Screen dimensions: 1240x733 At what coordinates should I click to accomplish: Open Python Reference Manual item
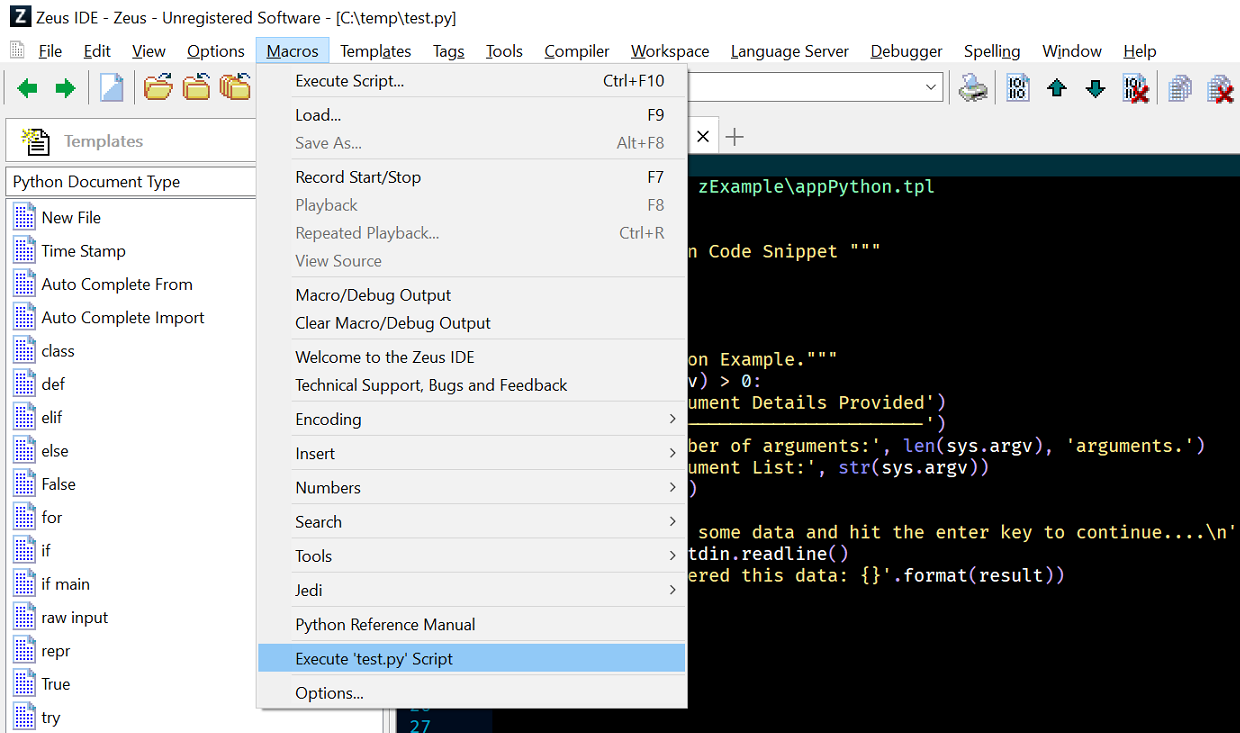(x=472, y=624)
